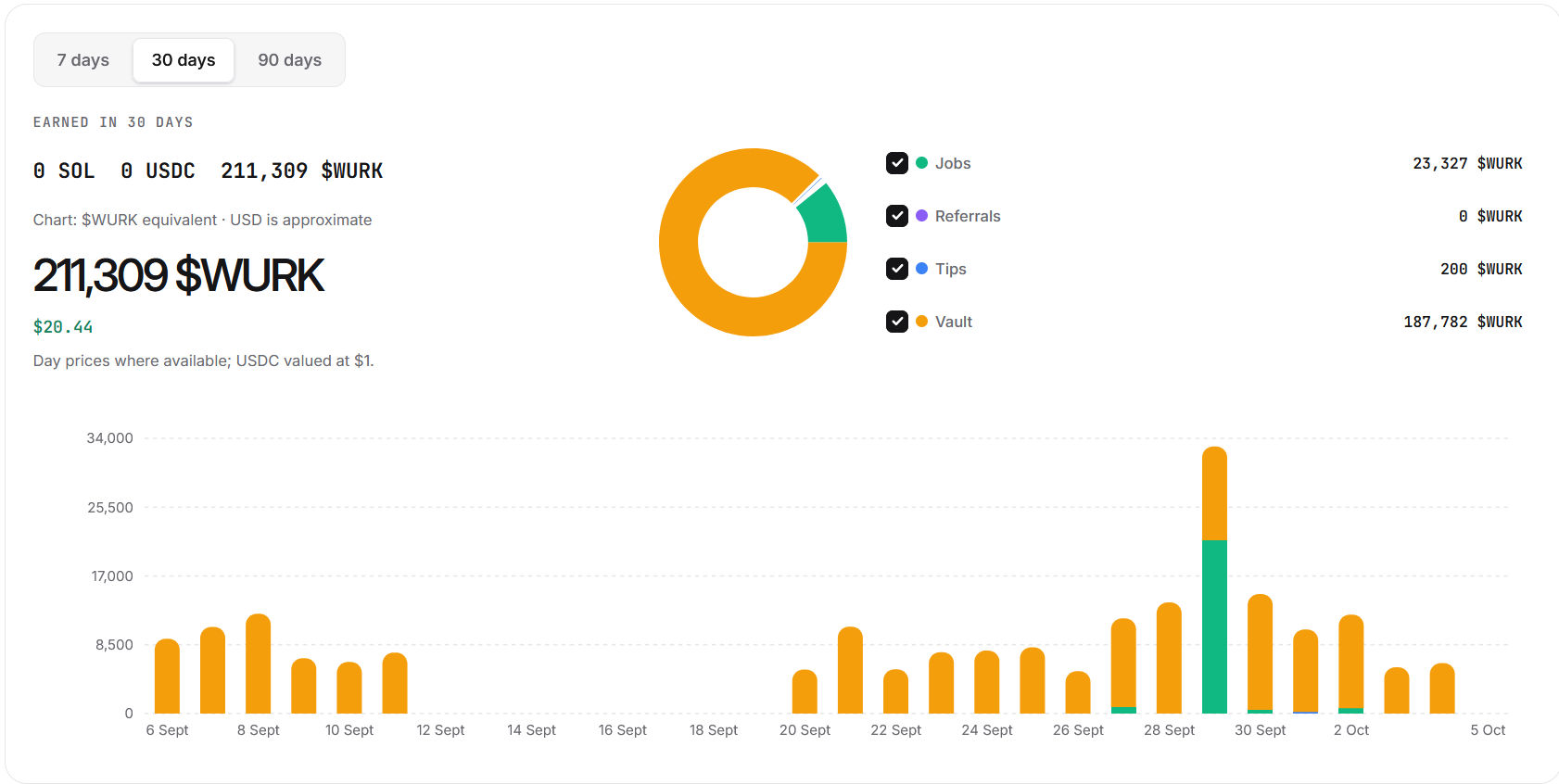
Task: Click the green Jobs legend dot
Action: coord(921,163)
